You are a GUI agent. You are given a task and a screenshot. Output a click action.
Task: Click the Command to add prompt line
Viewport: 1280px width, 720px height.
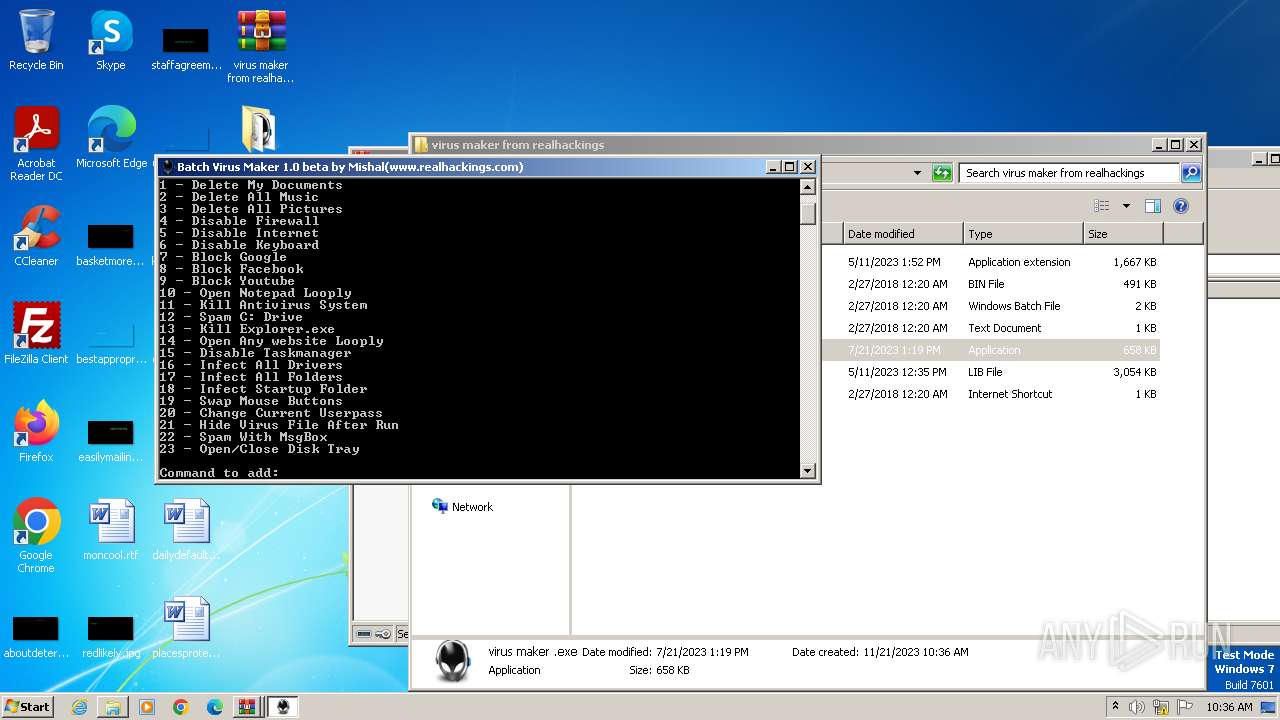point(219,473)
